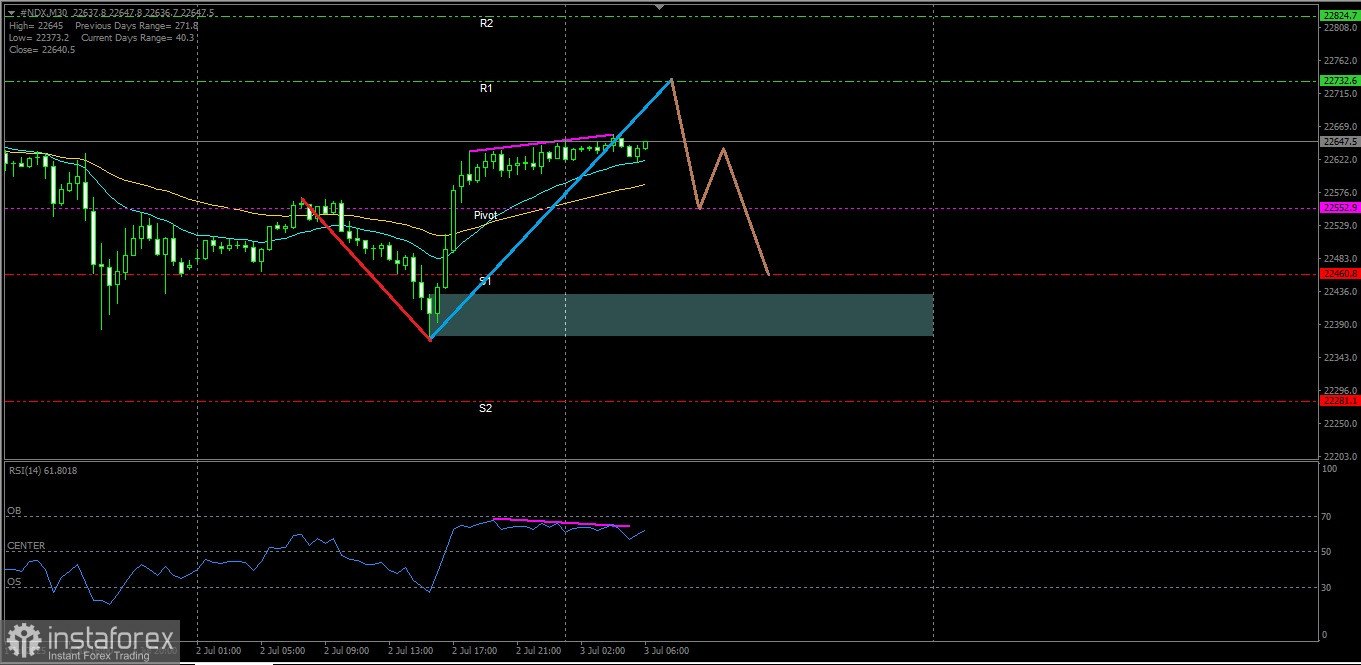
Task: Click the 3 Jul 06:00 time label
Action: point(667,650)
